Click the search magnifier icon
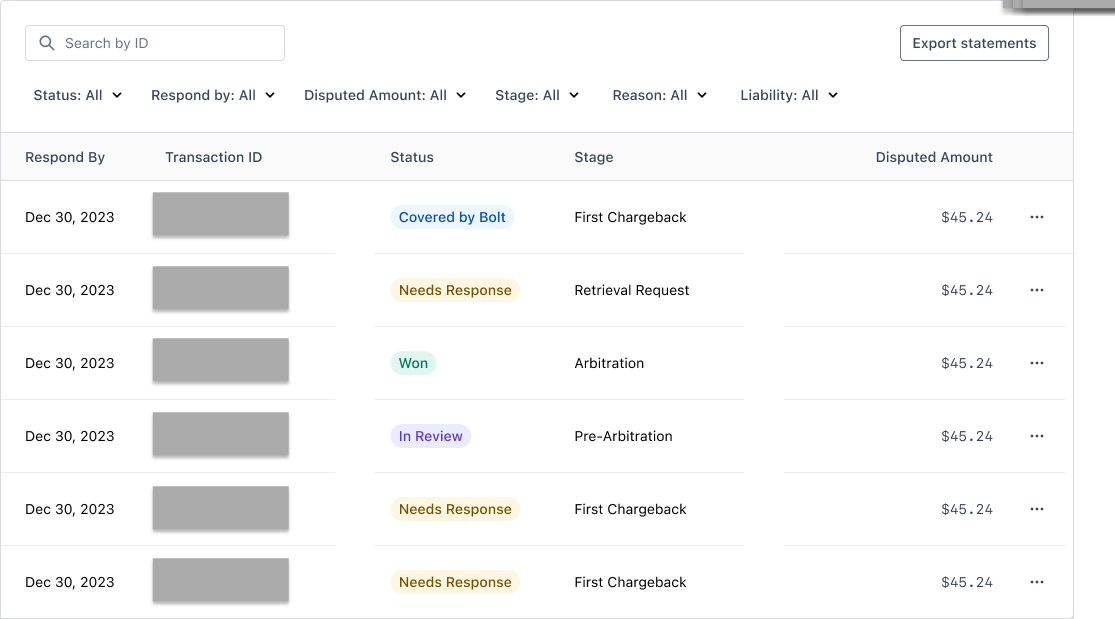The height and width of the screenshot is (619, 1115). pos(47,43)
